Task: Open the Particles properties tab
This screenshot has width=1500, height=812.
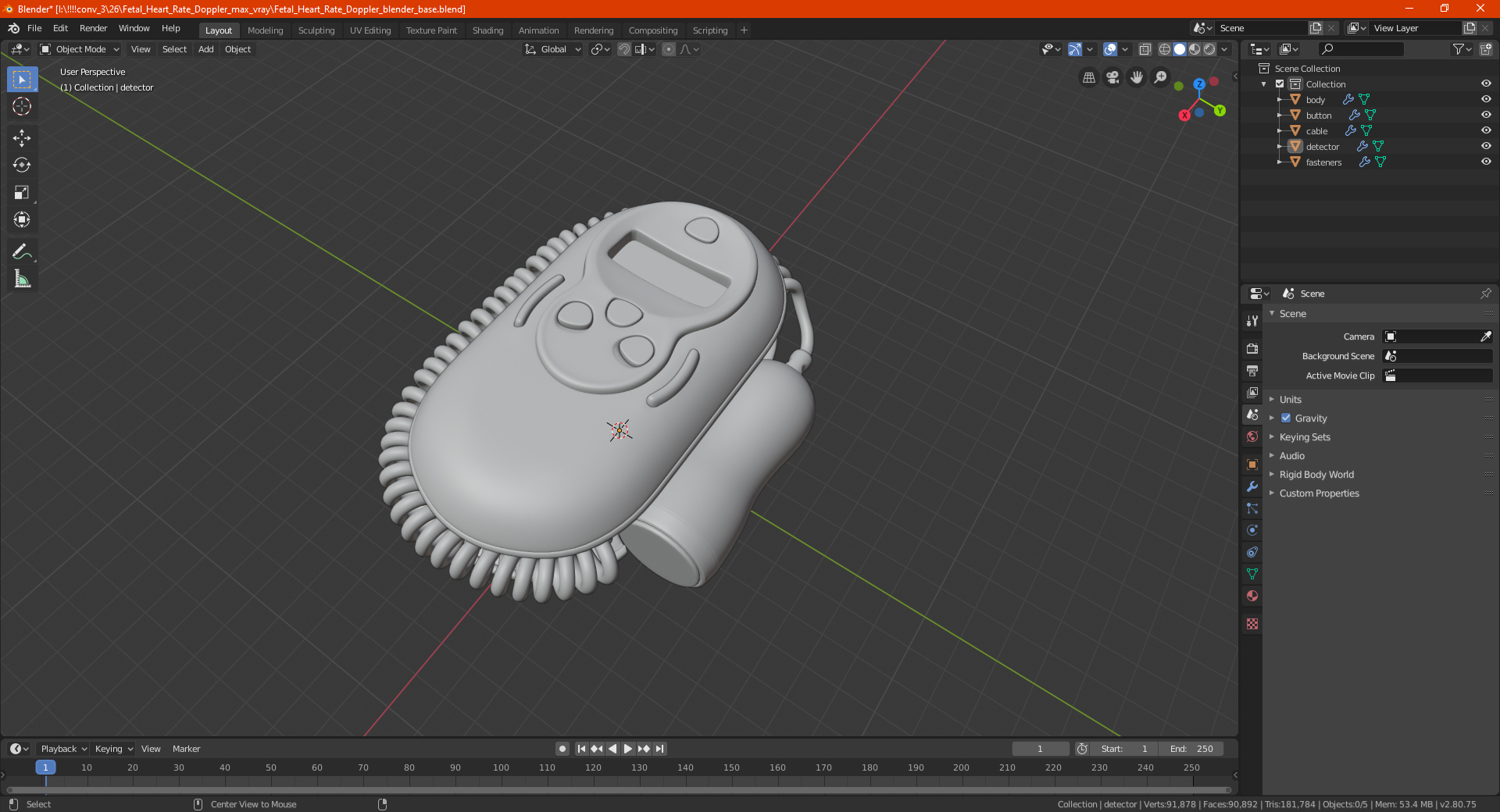Action: 1252,508
